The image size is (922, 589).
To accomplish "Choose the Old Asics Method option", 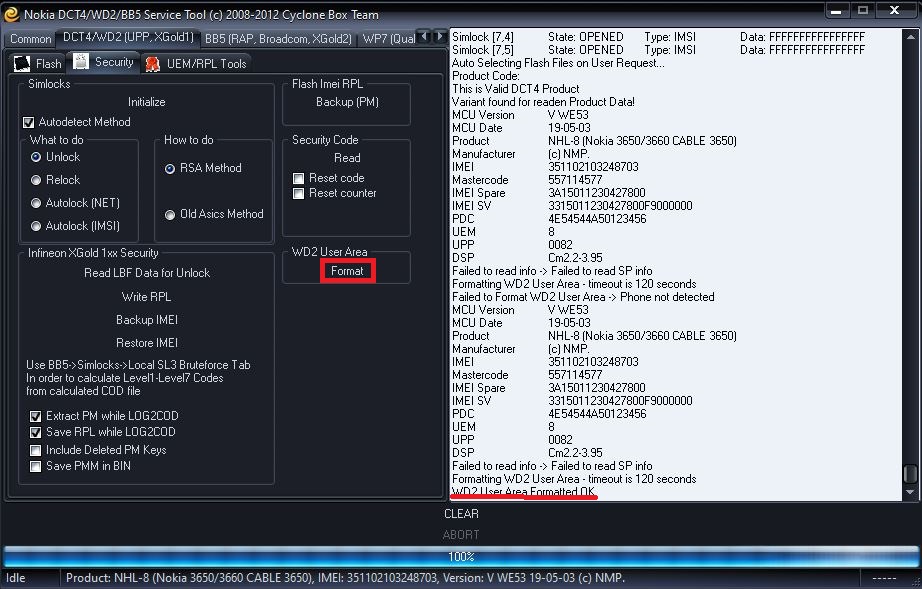I will point(170,214).
